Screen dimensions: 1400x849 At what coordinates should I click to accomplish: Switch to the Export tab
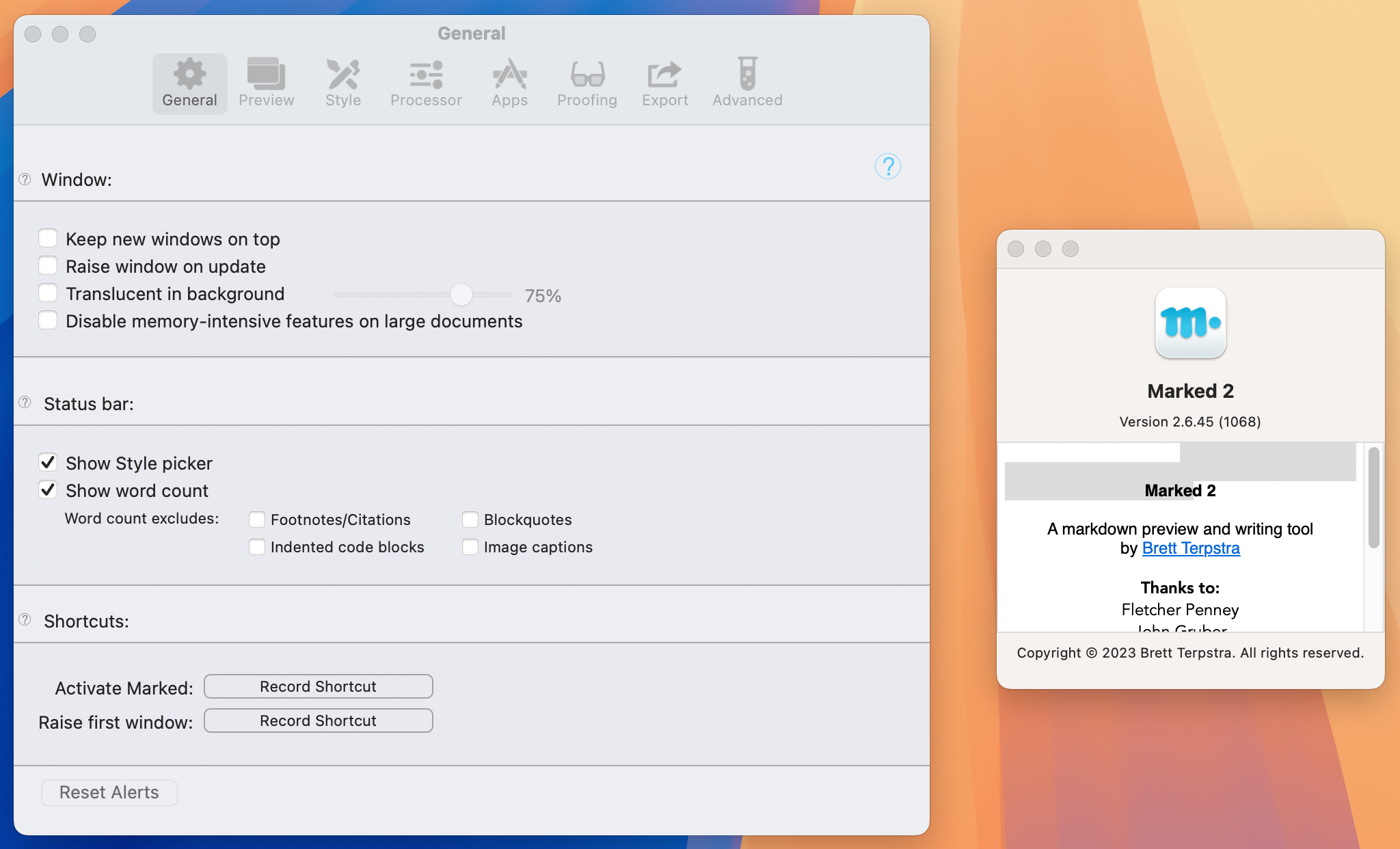(x=664, y=83)
